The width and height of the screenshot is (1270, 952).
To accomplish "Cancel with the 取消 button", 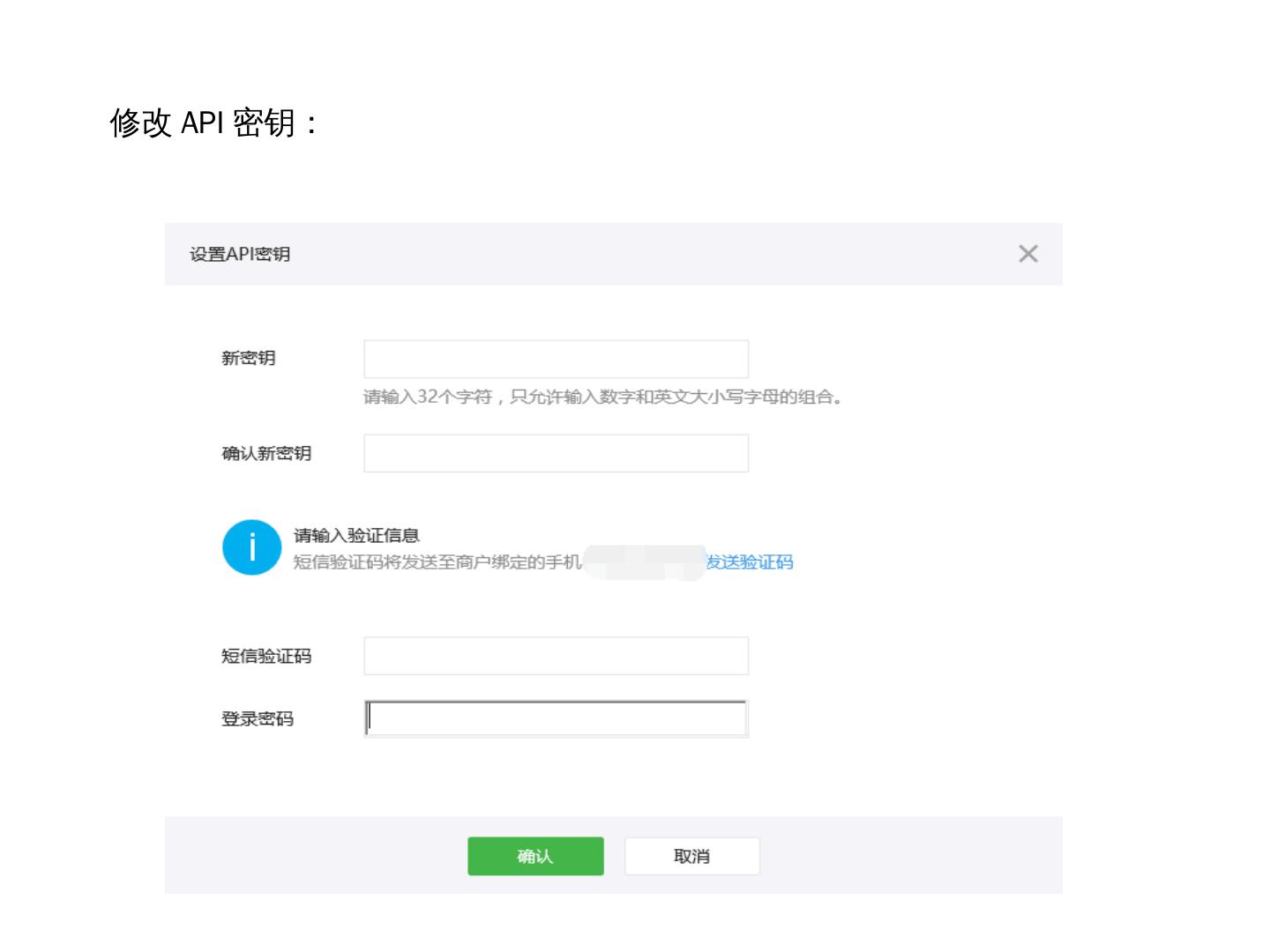I will tap(691, 856).
